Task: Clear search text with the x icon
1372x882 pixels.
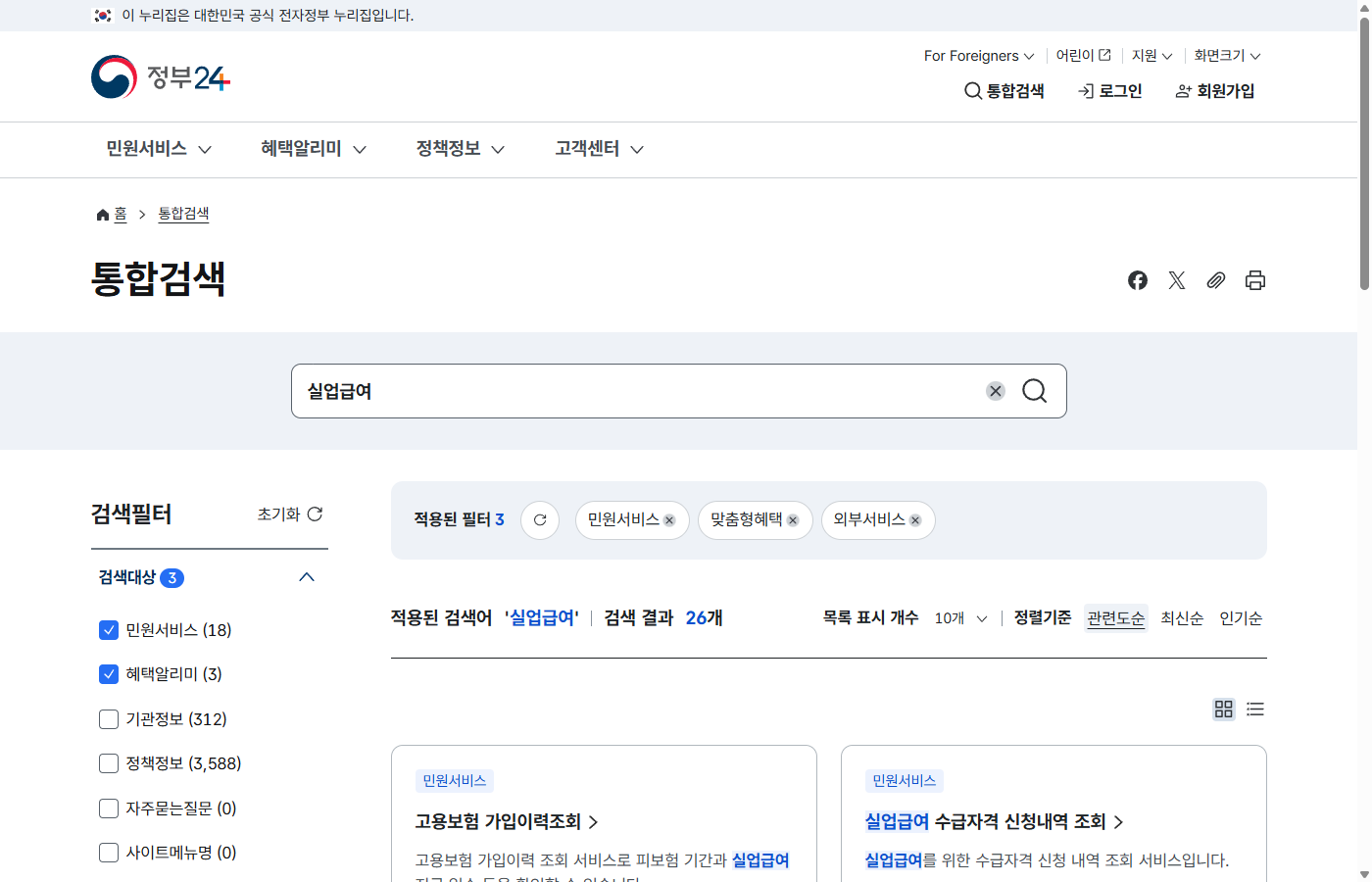Action: coord(996,390)
